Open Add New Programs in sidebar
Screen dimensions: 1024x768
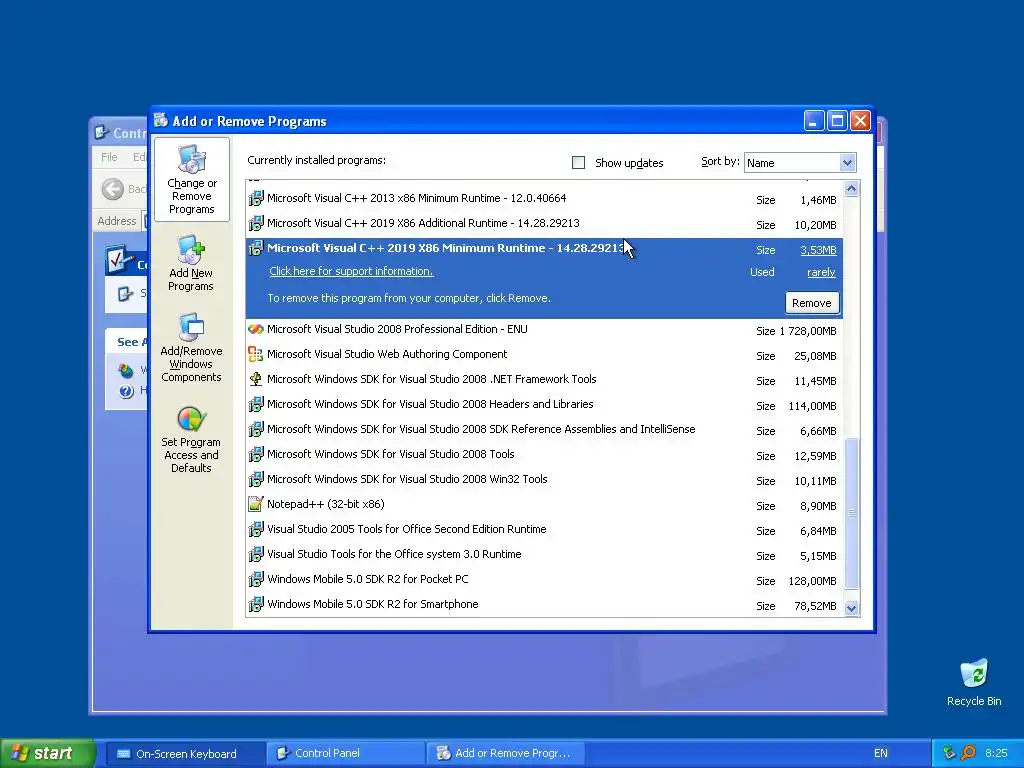[191, 264]
